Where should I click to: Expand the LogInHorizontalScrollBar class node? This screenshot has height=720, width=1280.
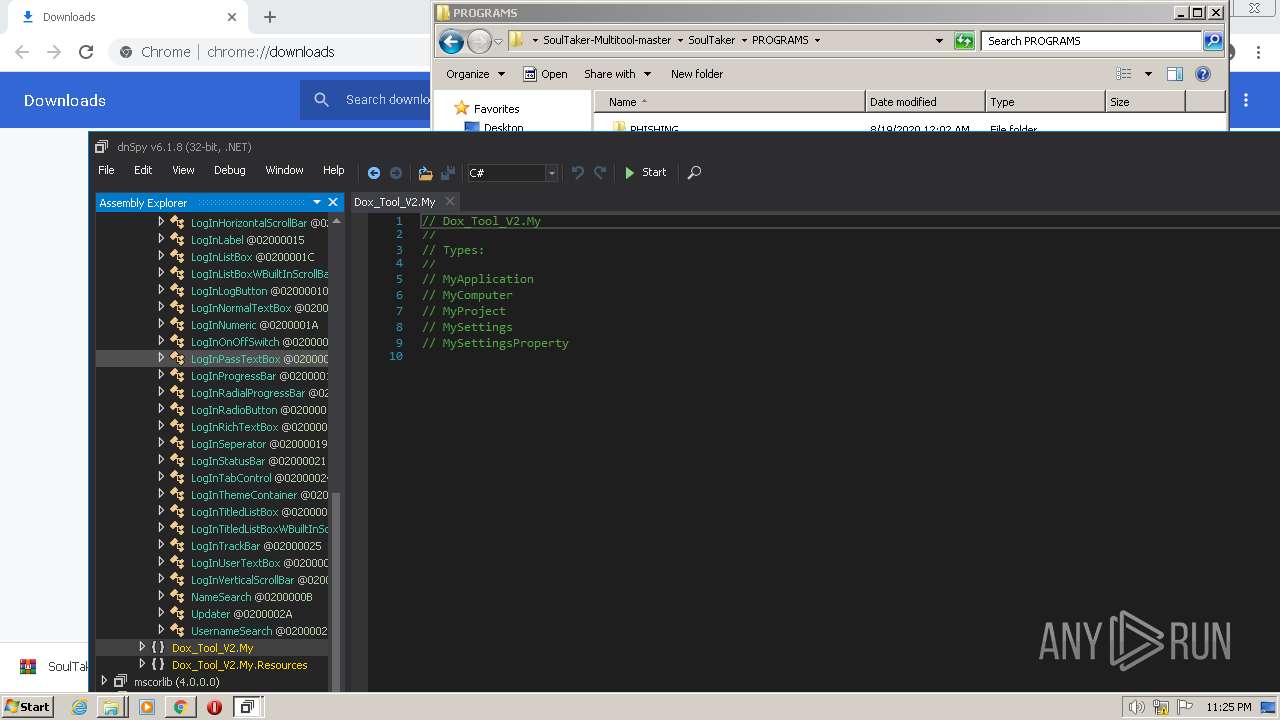coord(161,222)
